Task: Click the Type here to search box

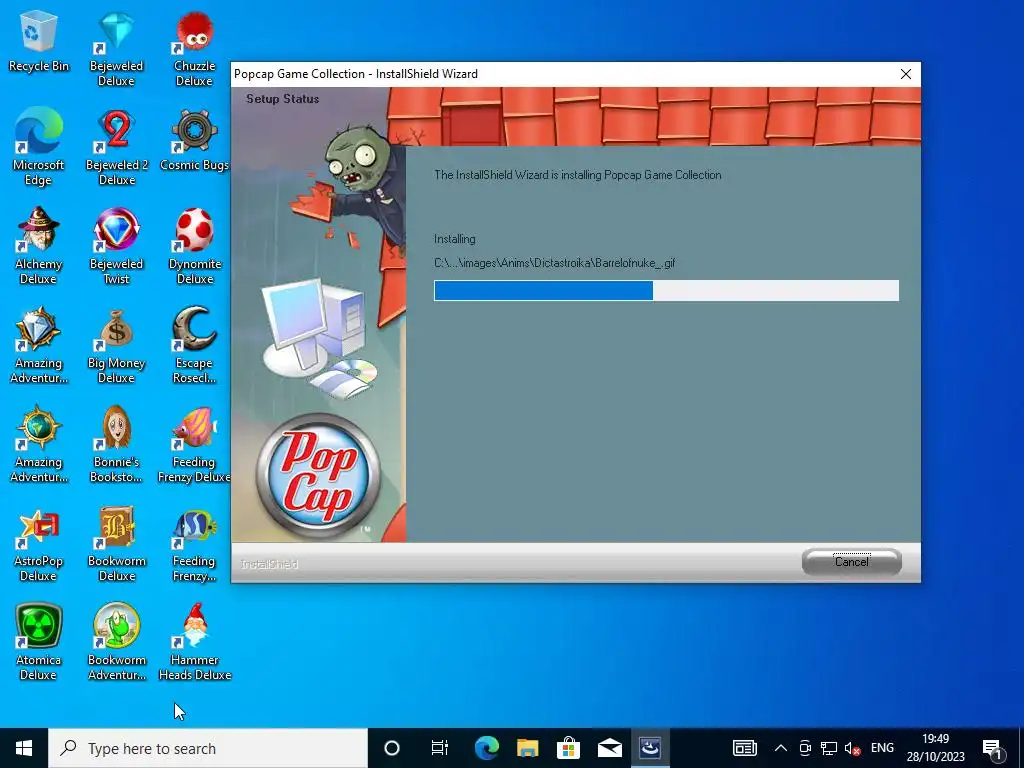Action: [x=208, y=748]
